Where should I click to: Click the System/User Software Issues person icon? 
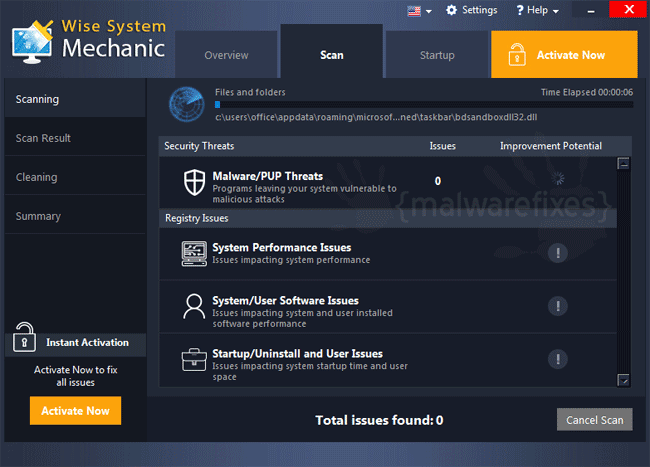(x=194, y=307)
